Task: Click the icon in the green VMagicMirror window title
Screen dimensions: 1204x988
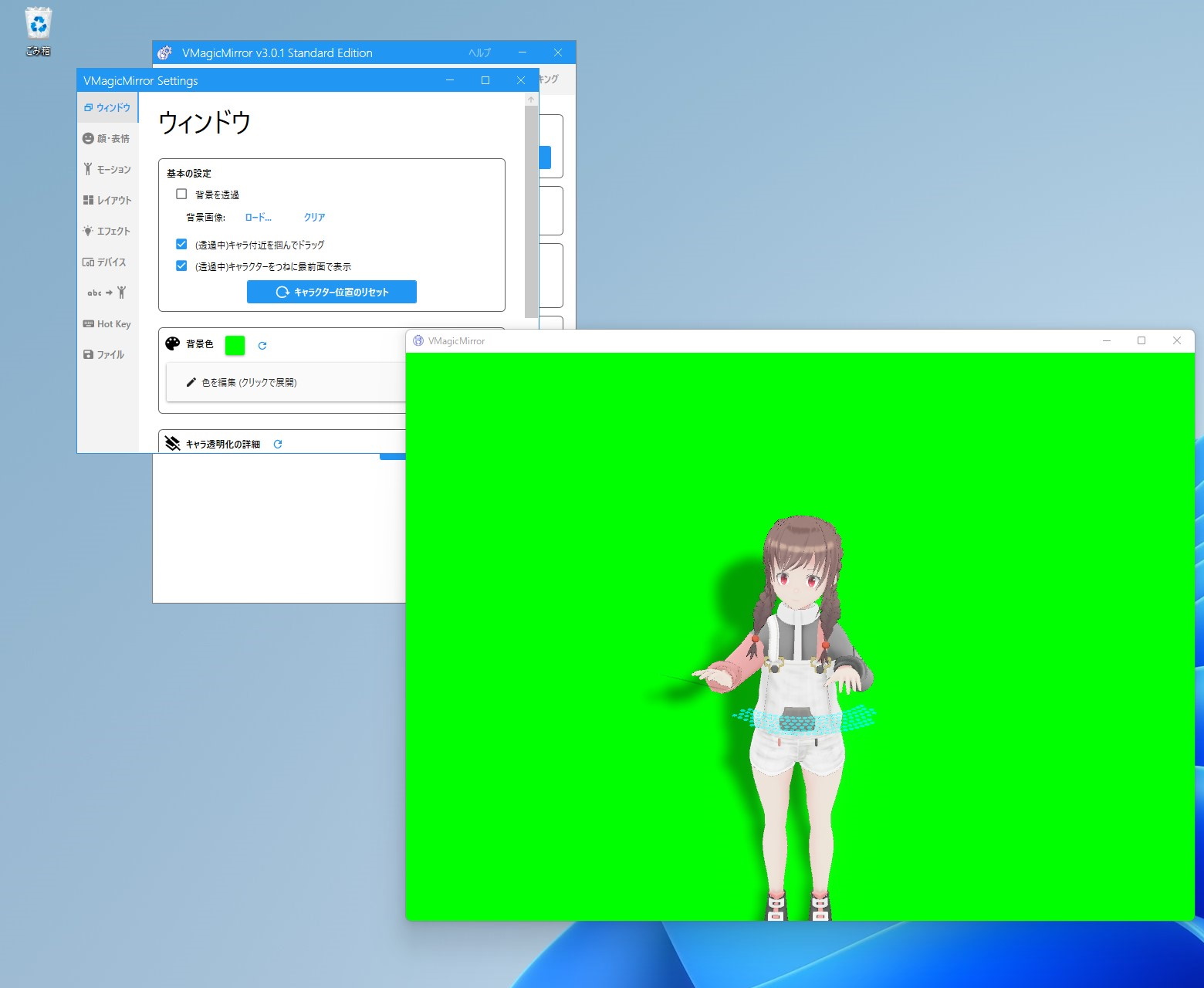Action: (x=418, y=340)
